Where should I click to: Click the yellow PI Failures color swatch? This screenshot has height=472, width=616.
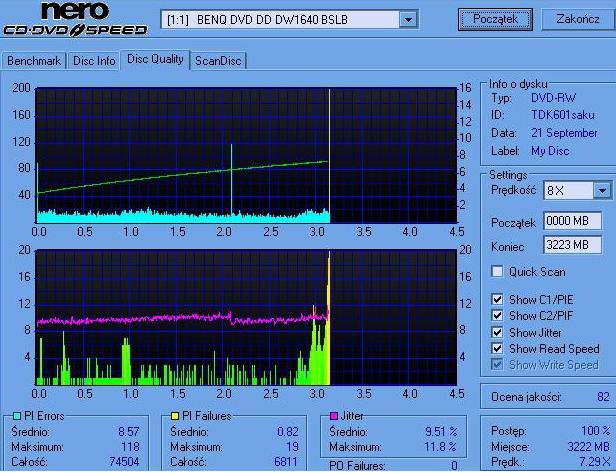pyautogui.click(x=175, y=416)
